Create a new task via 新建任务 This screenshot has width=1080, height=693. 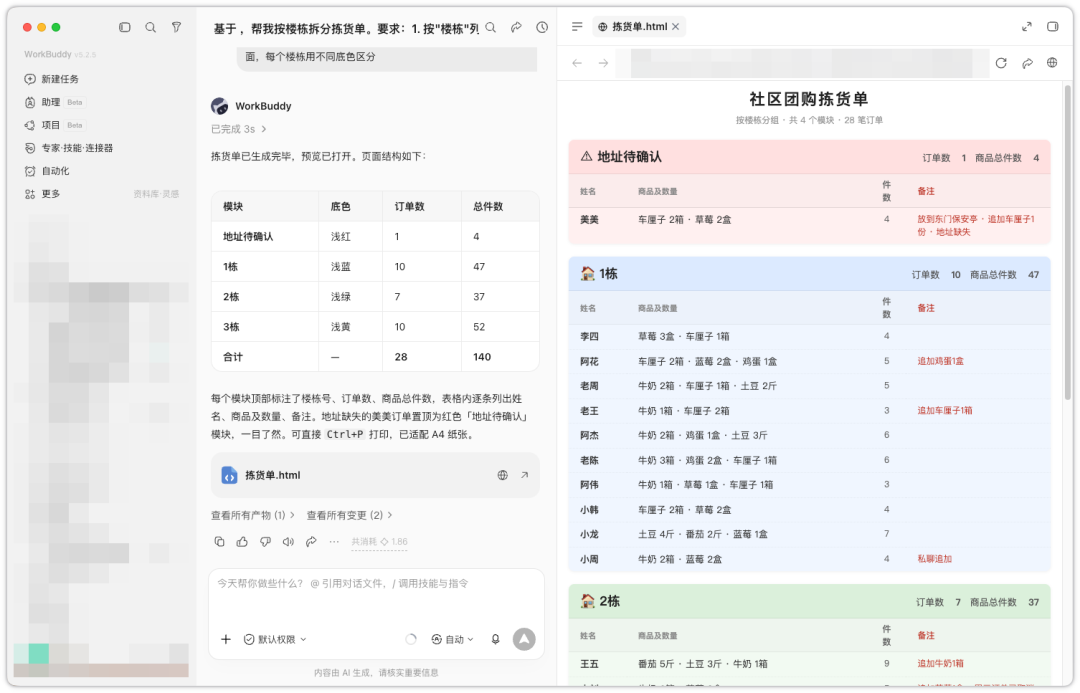pyautogui.click(x=52, y=79)
